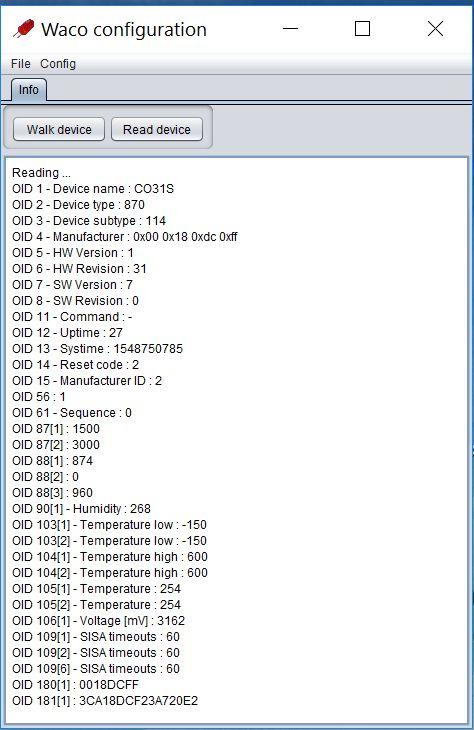
Task: Click the 'OID 56 : 1' line
Action: click(39, 397)
